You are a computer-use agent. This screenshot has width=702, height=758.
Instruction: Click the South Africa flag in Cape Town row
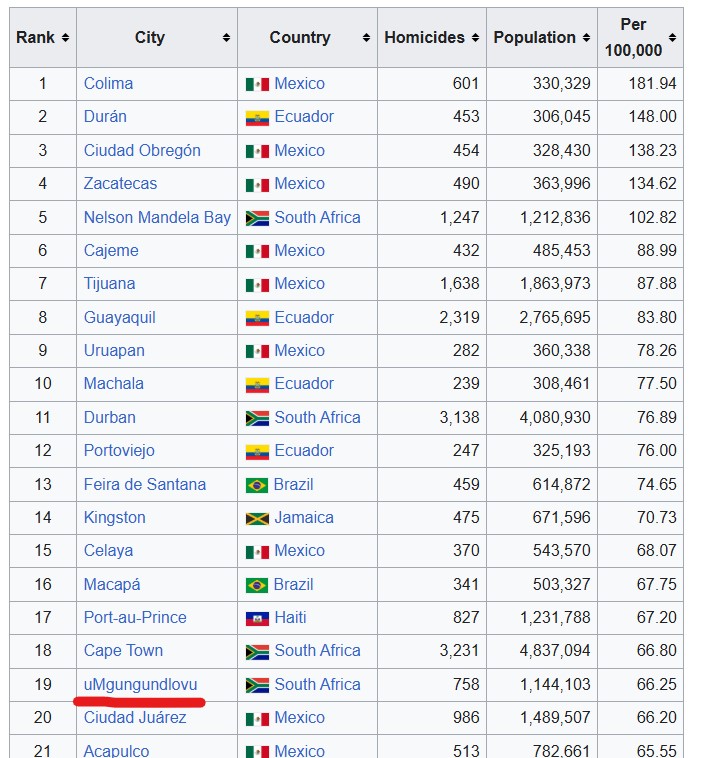257,652
